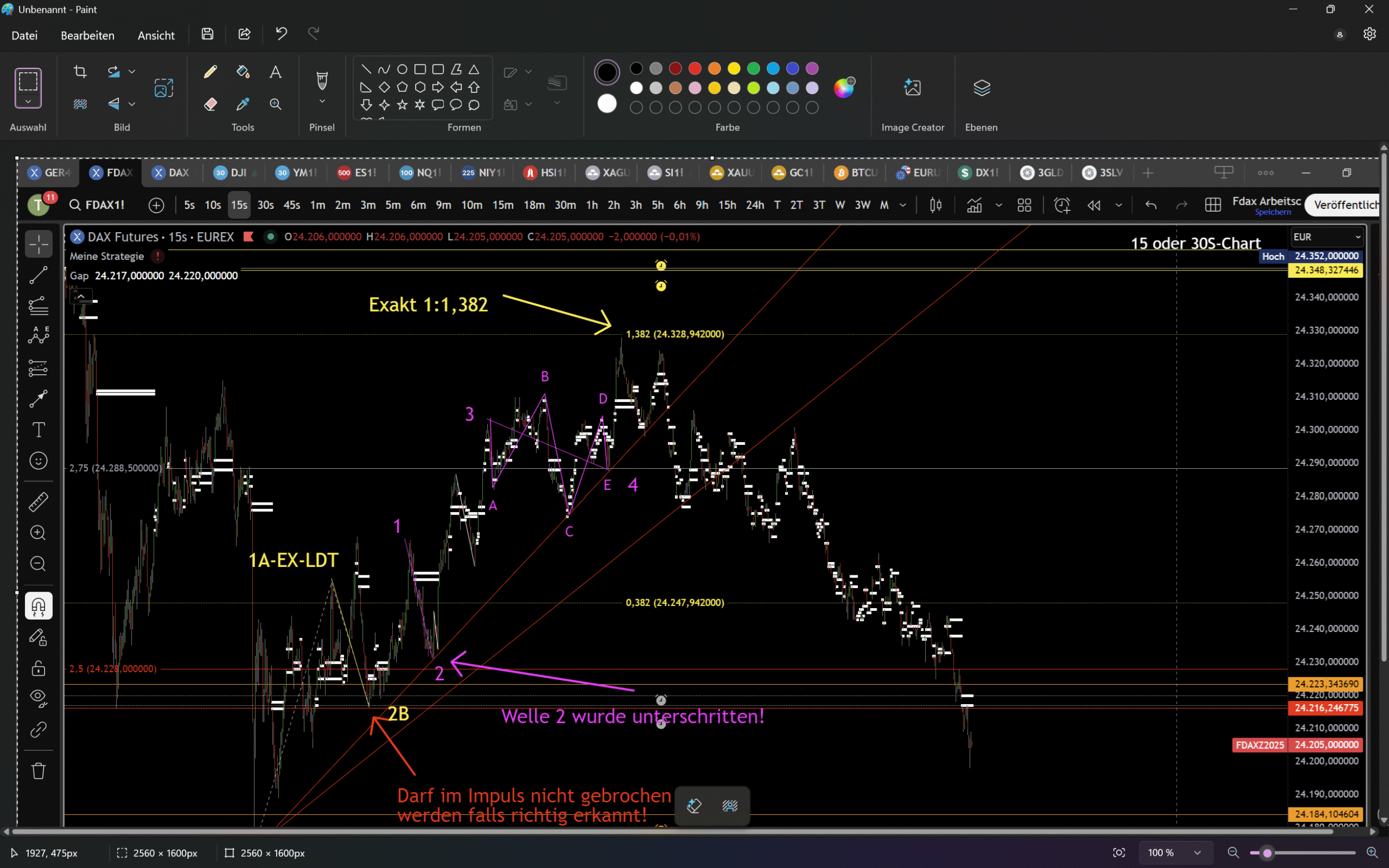Select the Color picker eyedropper tool
The width and height of the screenshot is (1389, 868).
click(243, 104)
